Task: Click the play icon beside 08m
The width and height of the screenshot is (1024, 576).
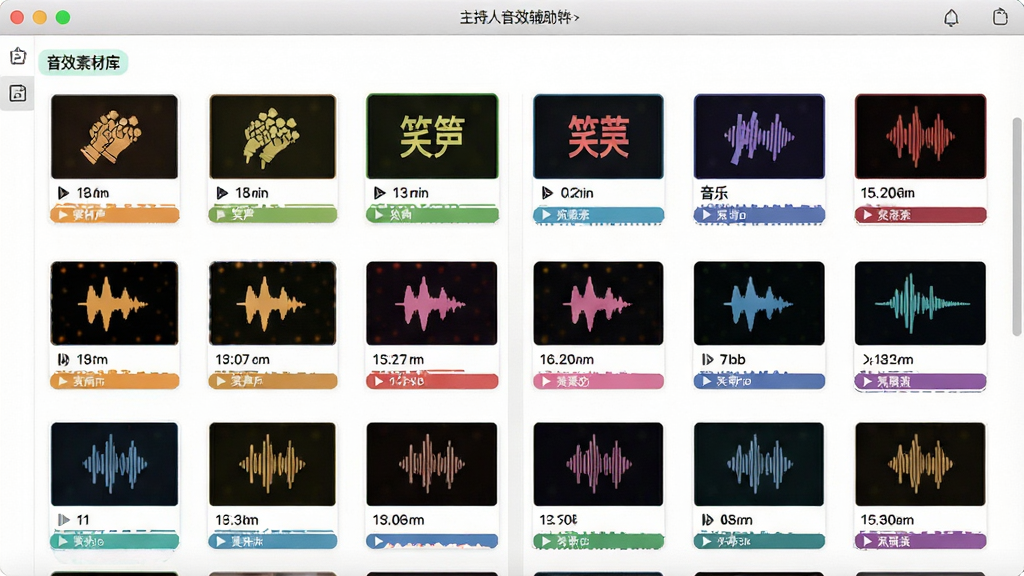Action: pyautogui.click(x=707, y=520)
